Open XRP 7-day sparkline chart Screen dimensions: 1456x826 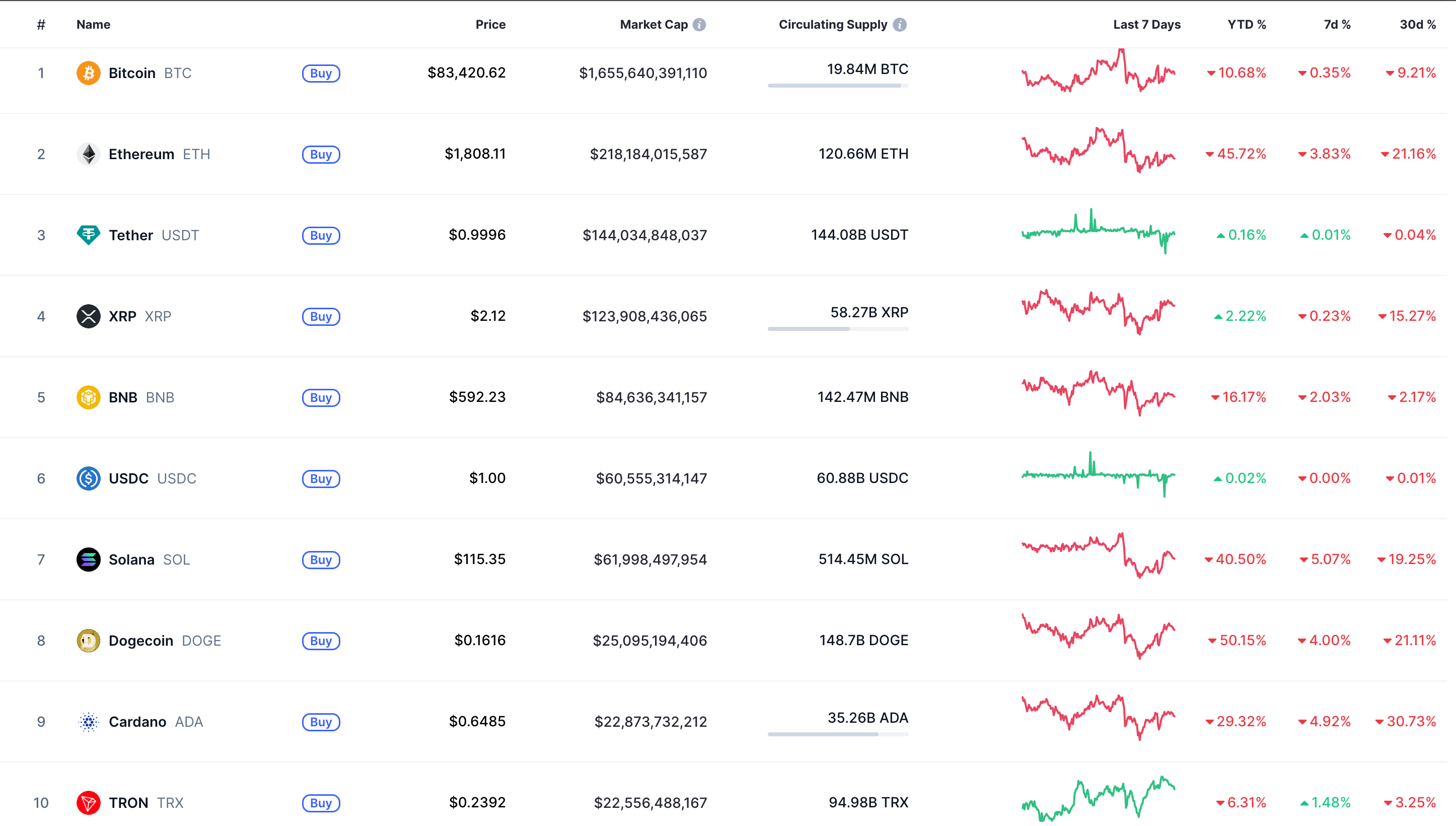[1098, 313]
